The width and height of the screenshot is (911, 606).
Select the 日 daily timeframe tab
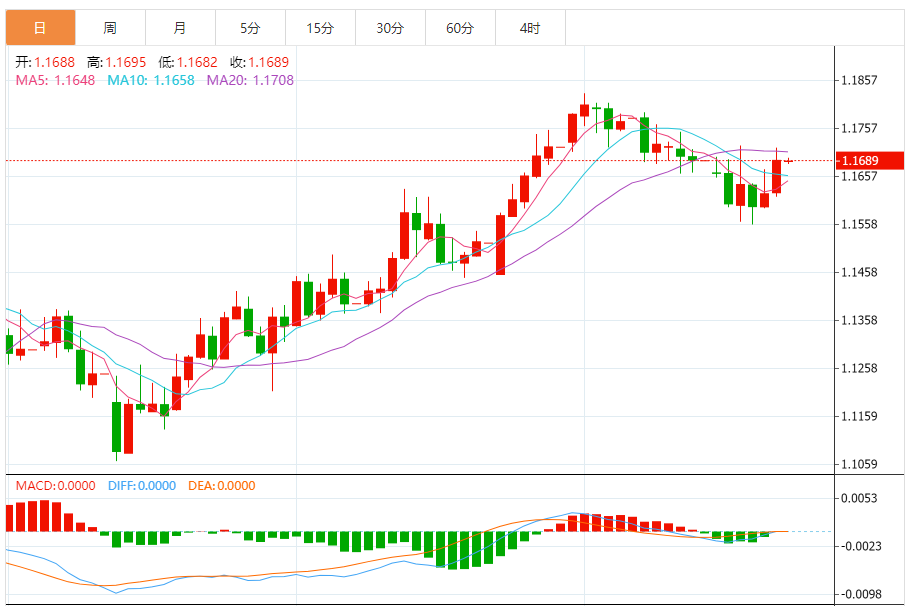pyautogui.click(x=40, y=27)
